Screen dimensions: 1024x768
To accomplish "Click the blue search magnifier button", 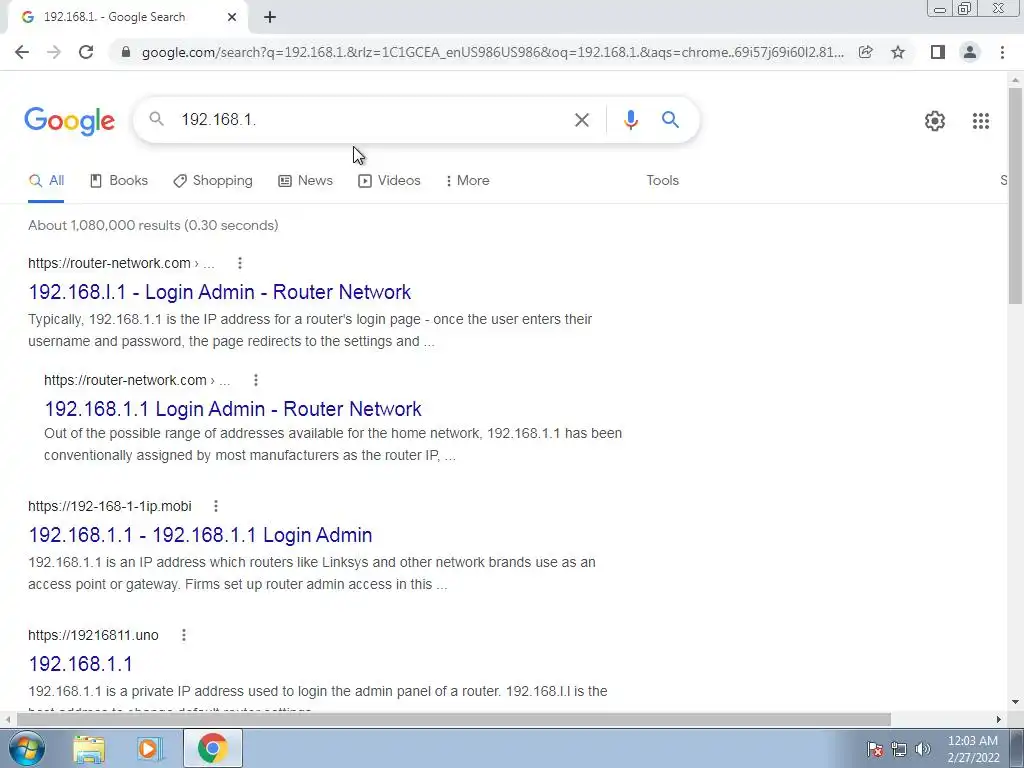I will [670, 120].
